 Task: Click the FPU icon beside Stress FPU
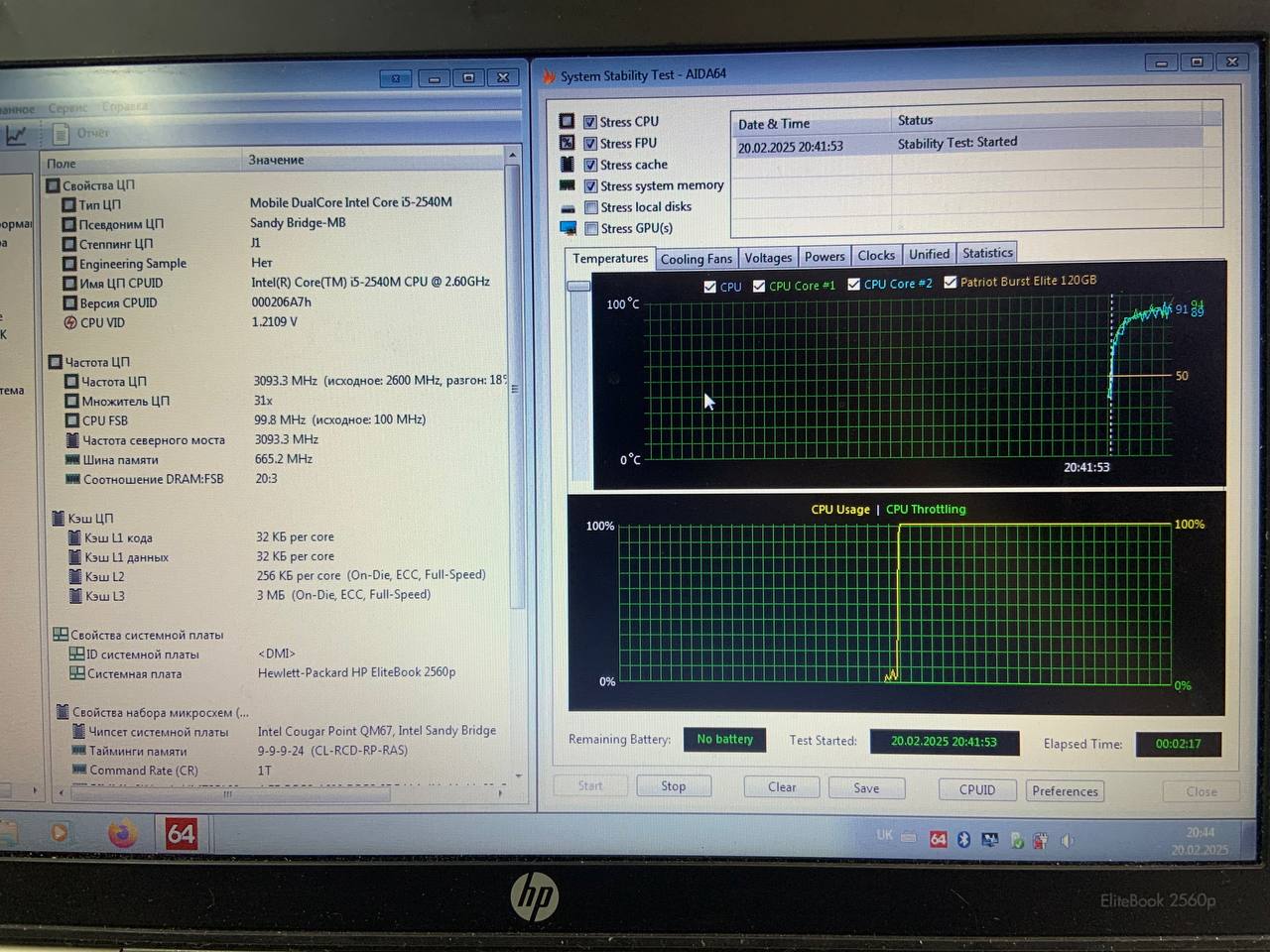pyautogui.click(x=567, y=143)
